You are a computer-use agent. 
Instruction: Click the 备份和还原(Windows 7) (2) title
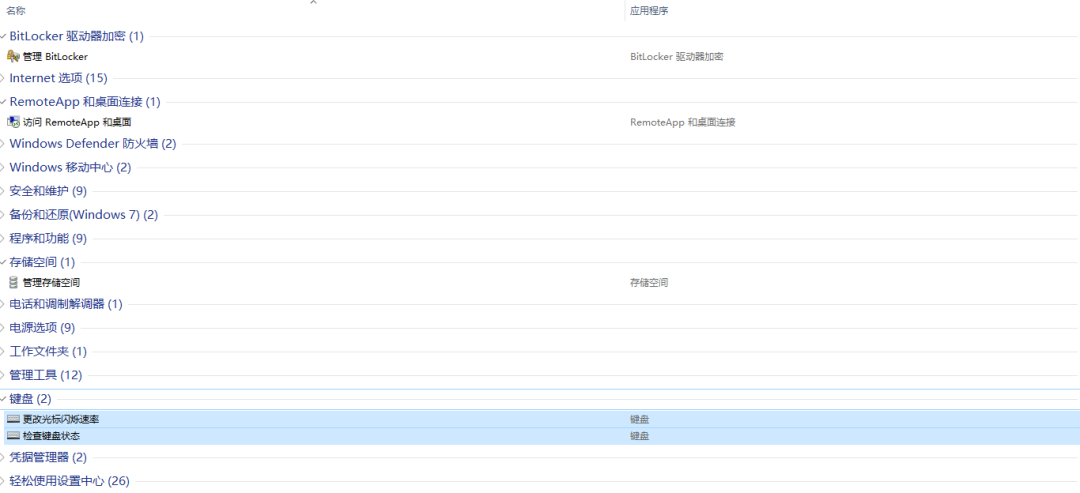click(x=84, y=215)
